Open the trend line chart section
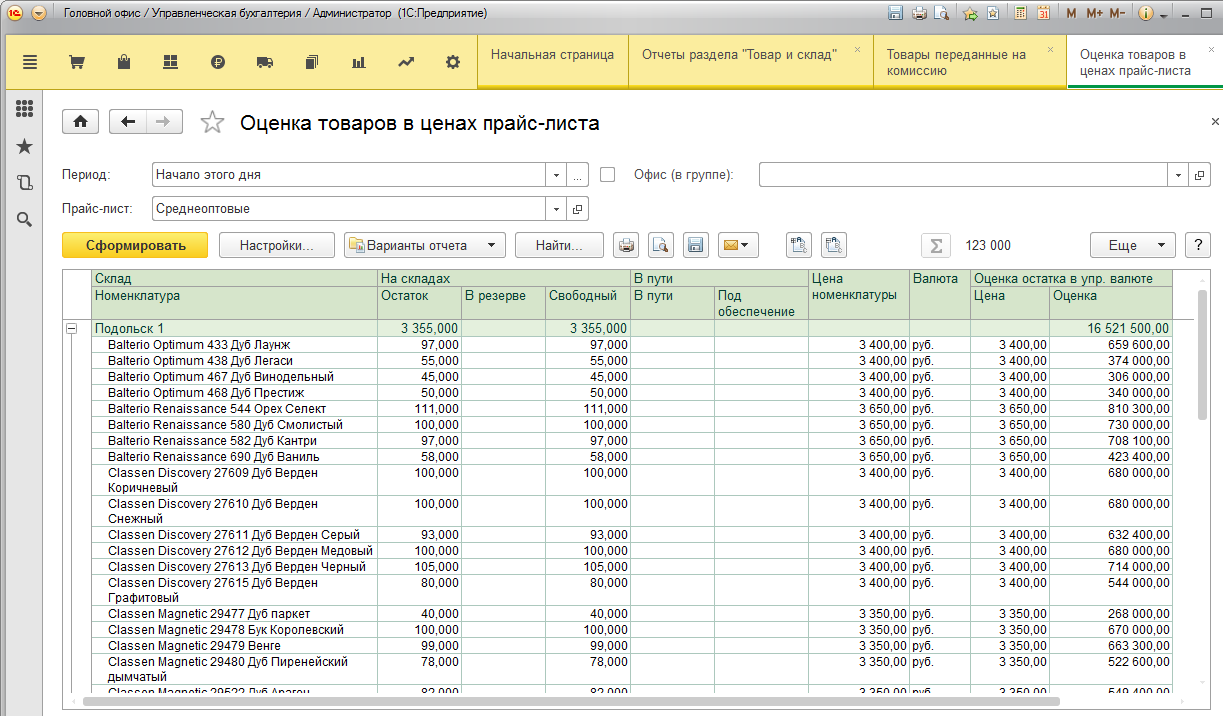The height and width of the screenshot is (716, 1223). (x=406, y=62)
